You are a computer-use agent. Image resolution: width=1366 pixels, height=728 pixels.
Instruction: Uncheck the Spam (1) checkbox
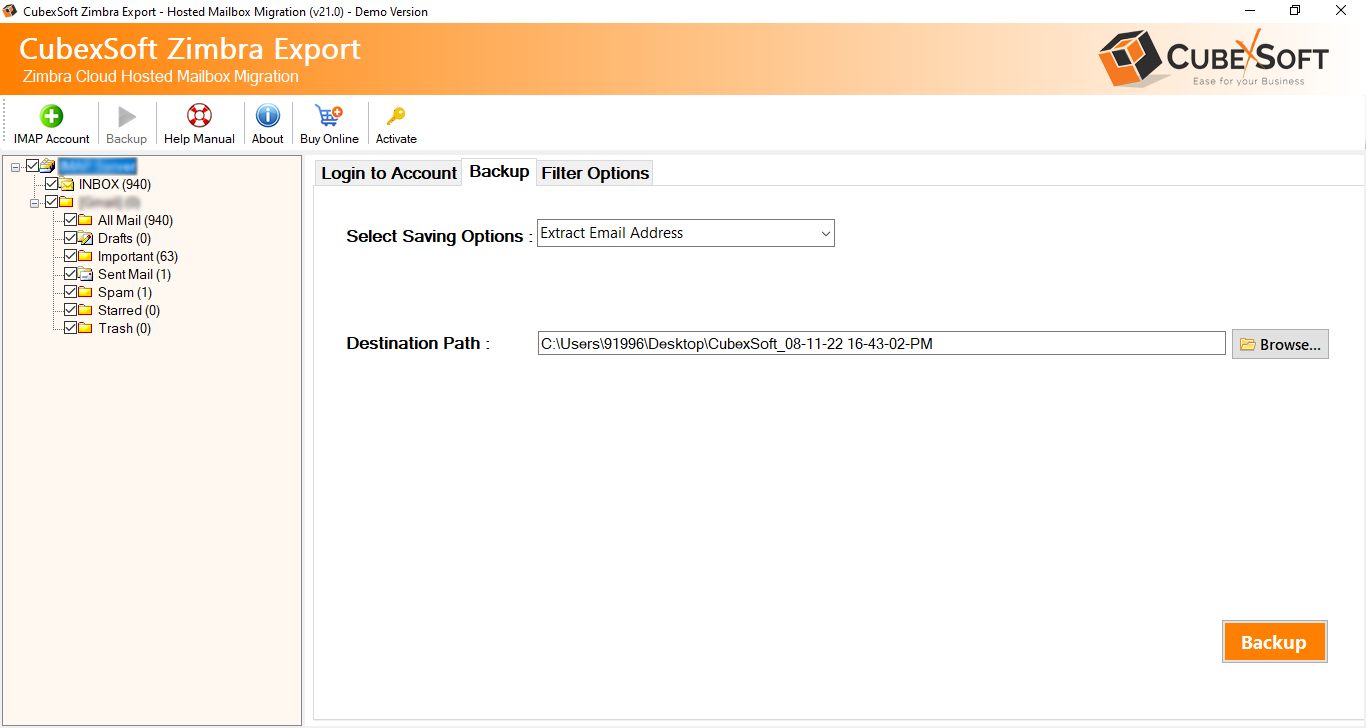(x=70, y=292)
